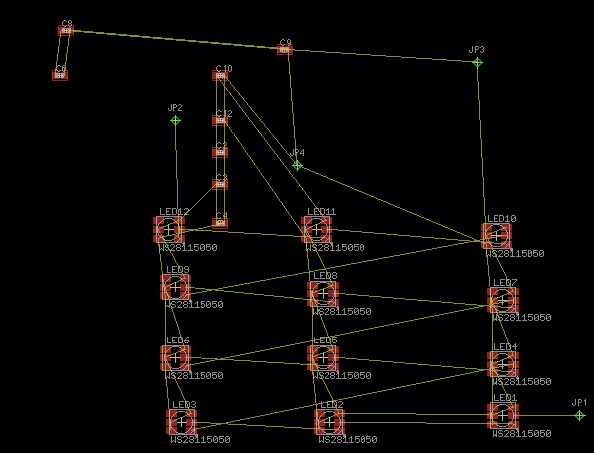Select capacitor C12 footprint

point(220,121)
